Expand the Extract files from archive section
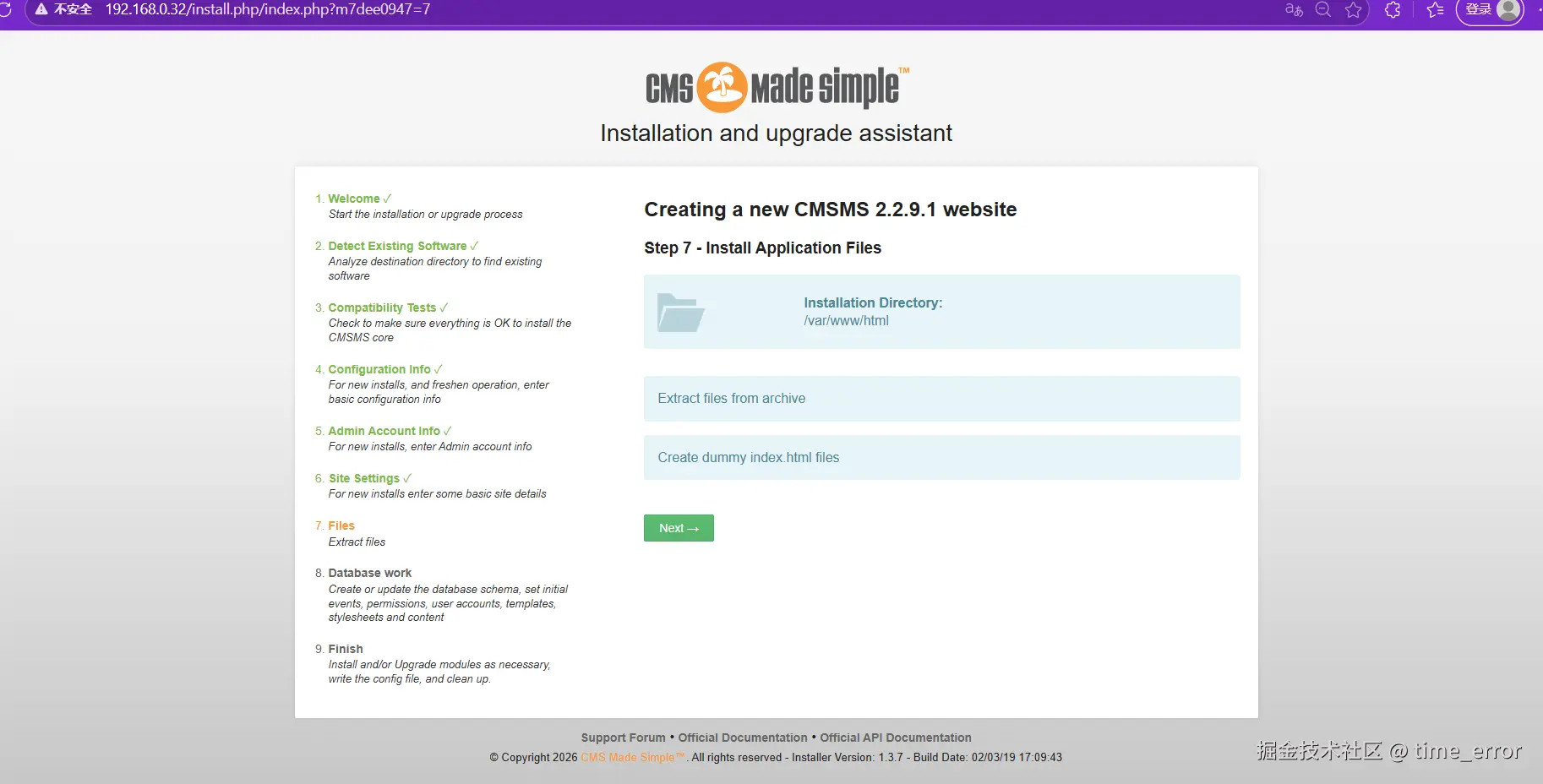The height and width of the screenshot is (784, 1543). pos(941,398)
